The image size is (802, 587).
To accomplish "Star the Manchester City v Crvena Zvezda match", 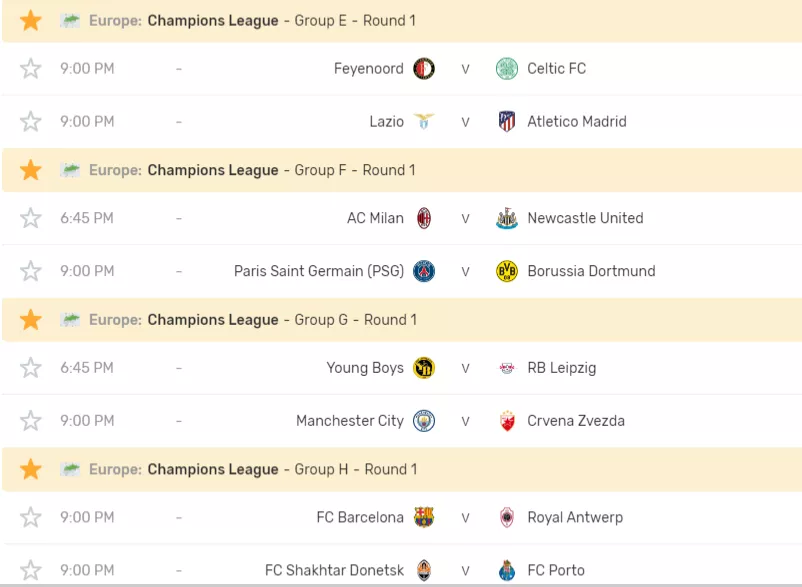I will pos(31,421).
